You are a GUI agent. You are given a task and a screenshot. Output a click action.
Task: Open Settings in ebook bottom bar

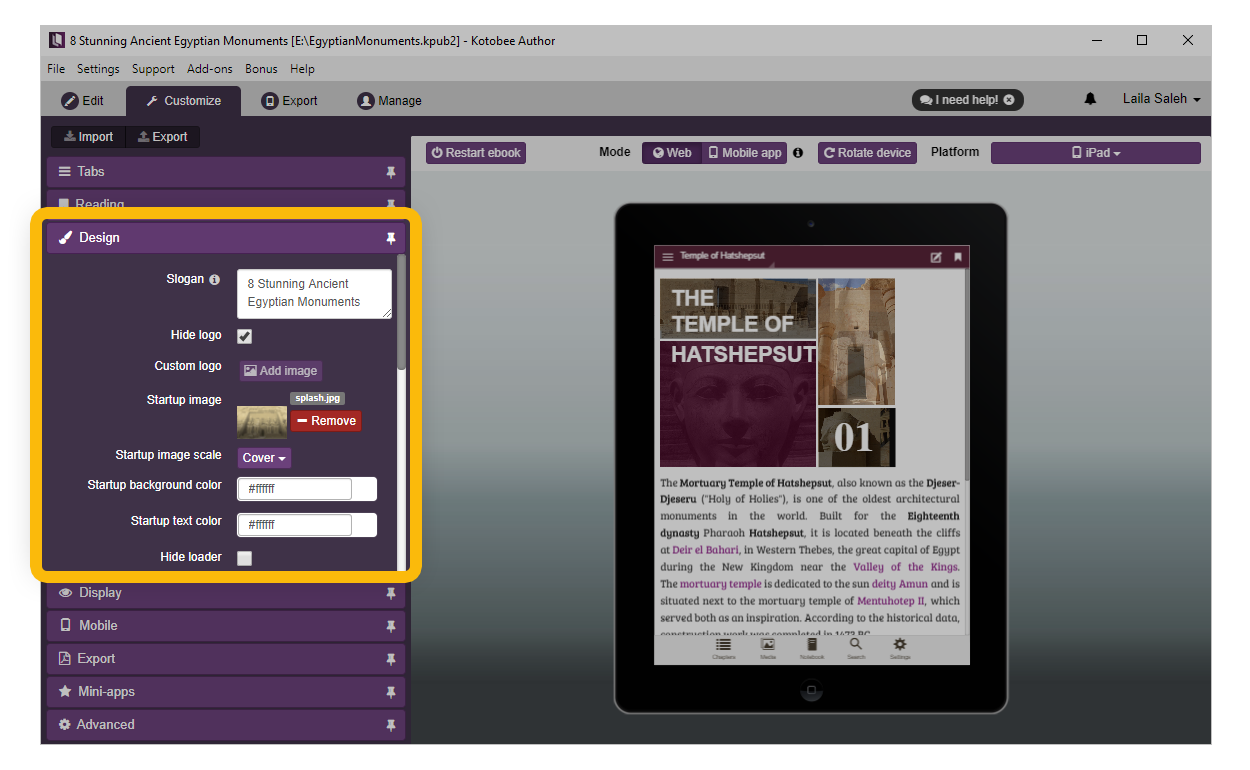point(900,648)
